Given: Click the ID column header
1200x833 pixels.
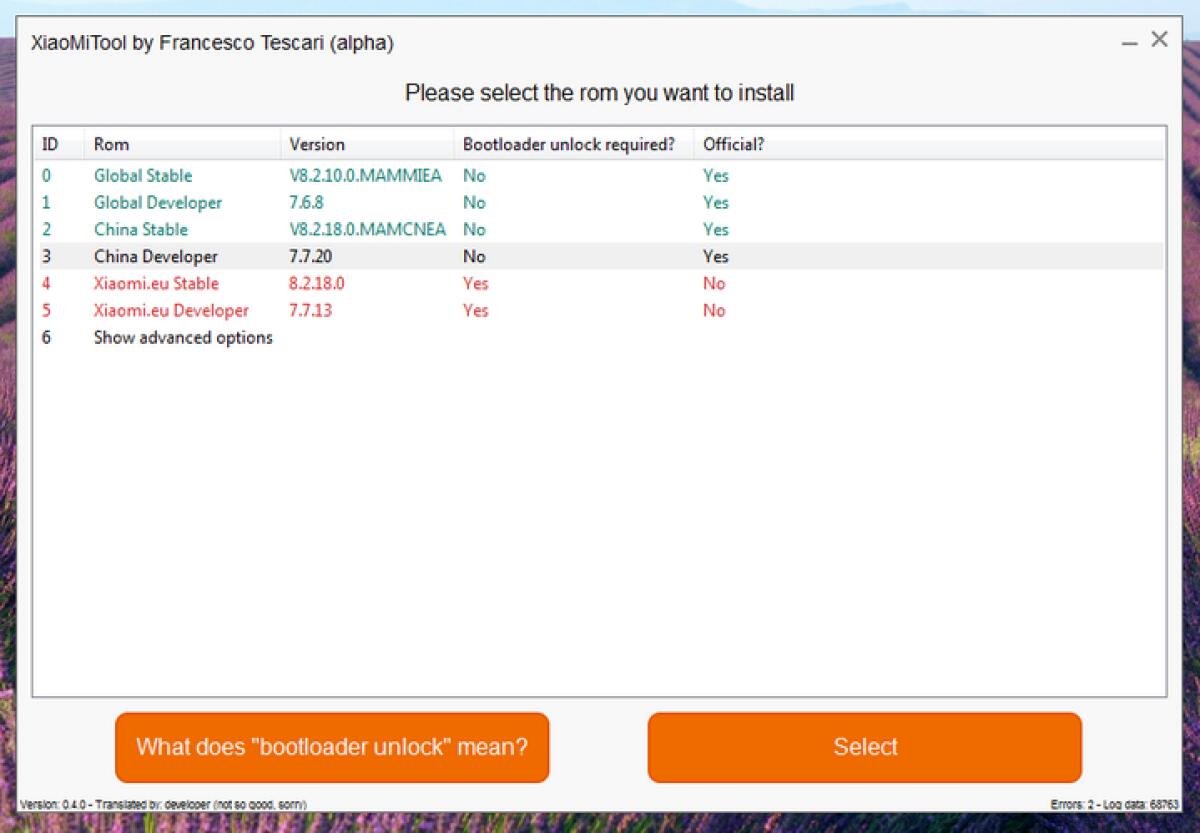Looking at the screenshot, I should click(46, 144).
